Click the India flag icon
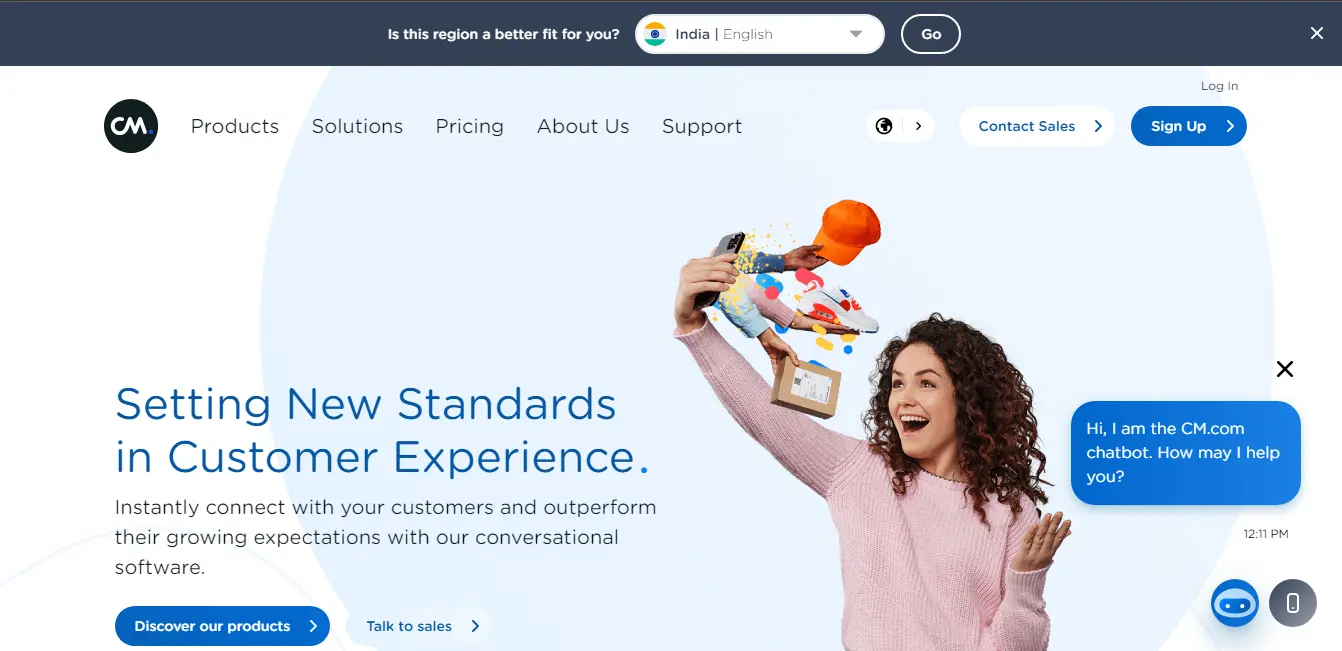1342x651 pixels. (655, 34)
